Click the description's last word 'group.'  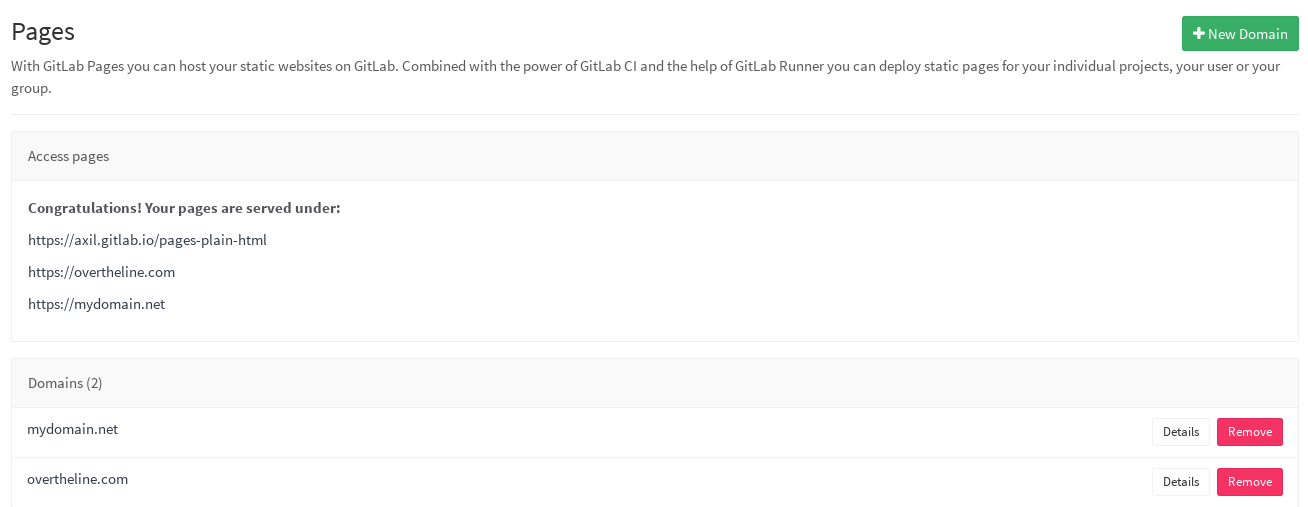[x=31, y=88]
